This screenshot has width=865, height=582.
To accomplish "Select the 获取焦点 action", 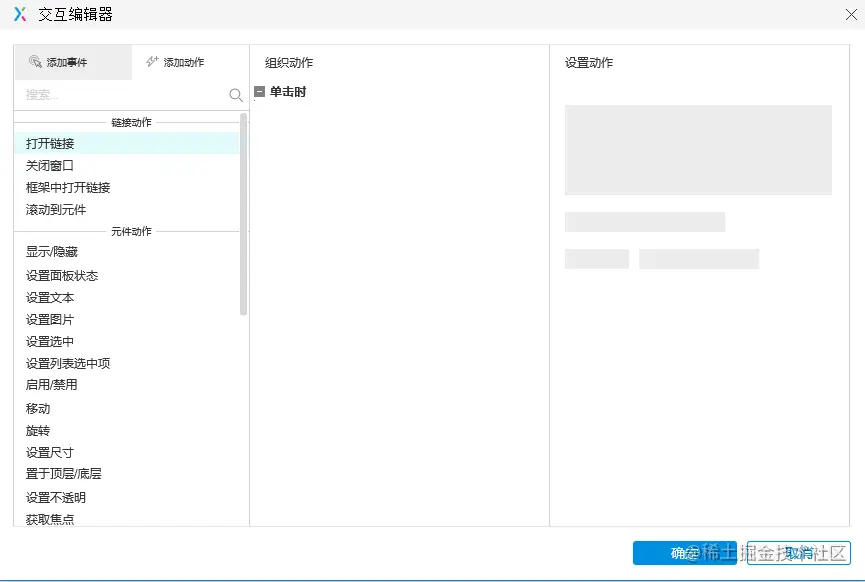I will [127, 519].
